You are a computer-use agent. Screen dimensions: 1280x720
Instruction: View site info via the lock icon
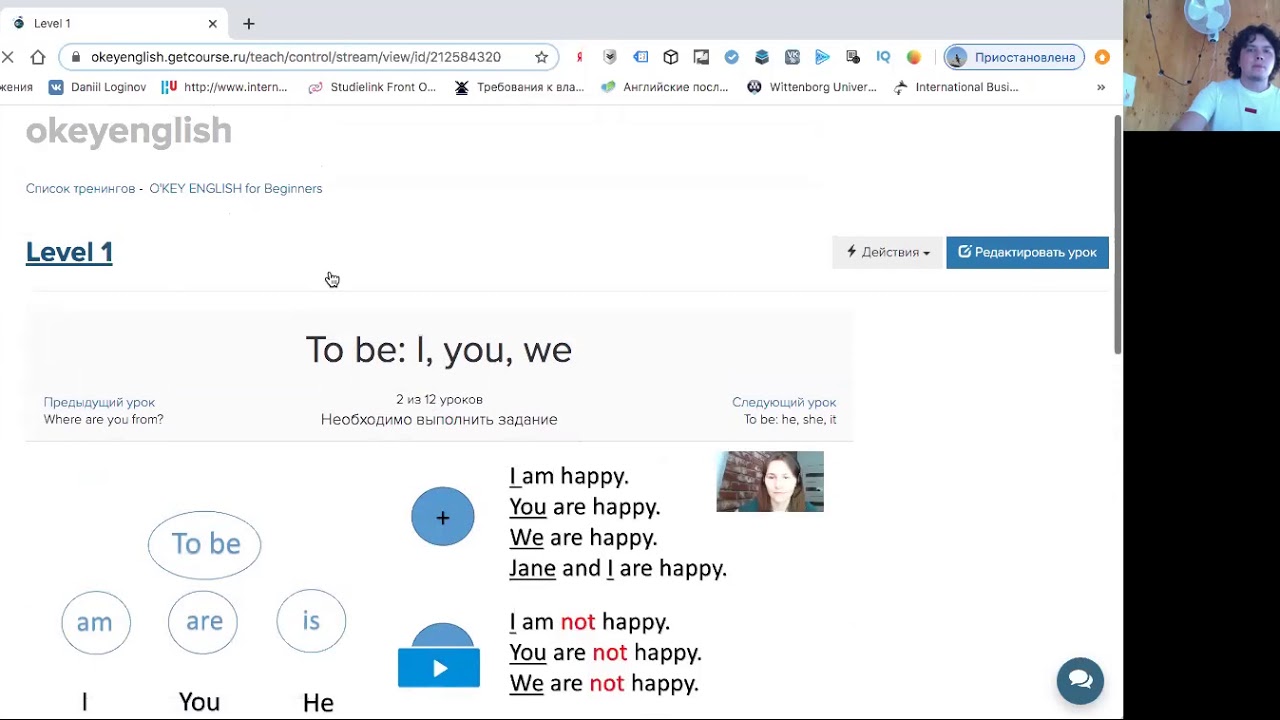[x=75, y=57]
